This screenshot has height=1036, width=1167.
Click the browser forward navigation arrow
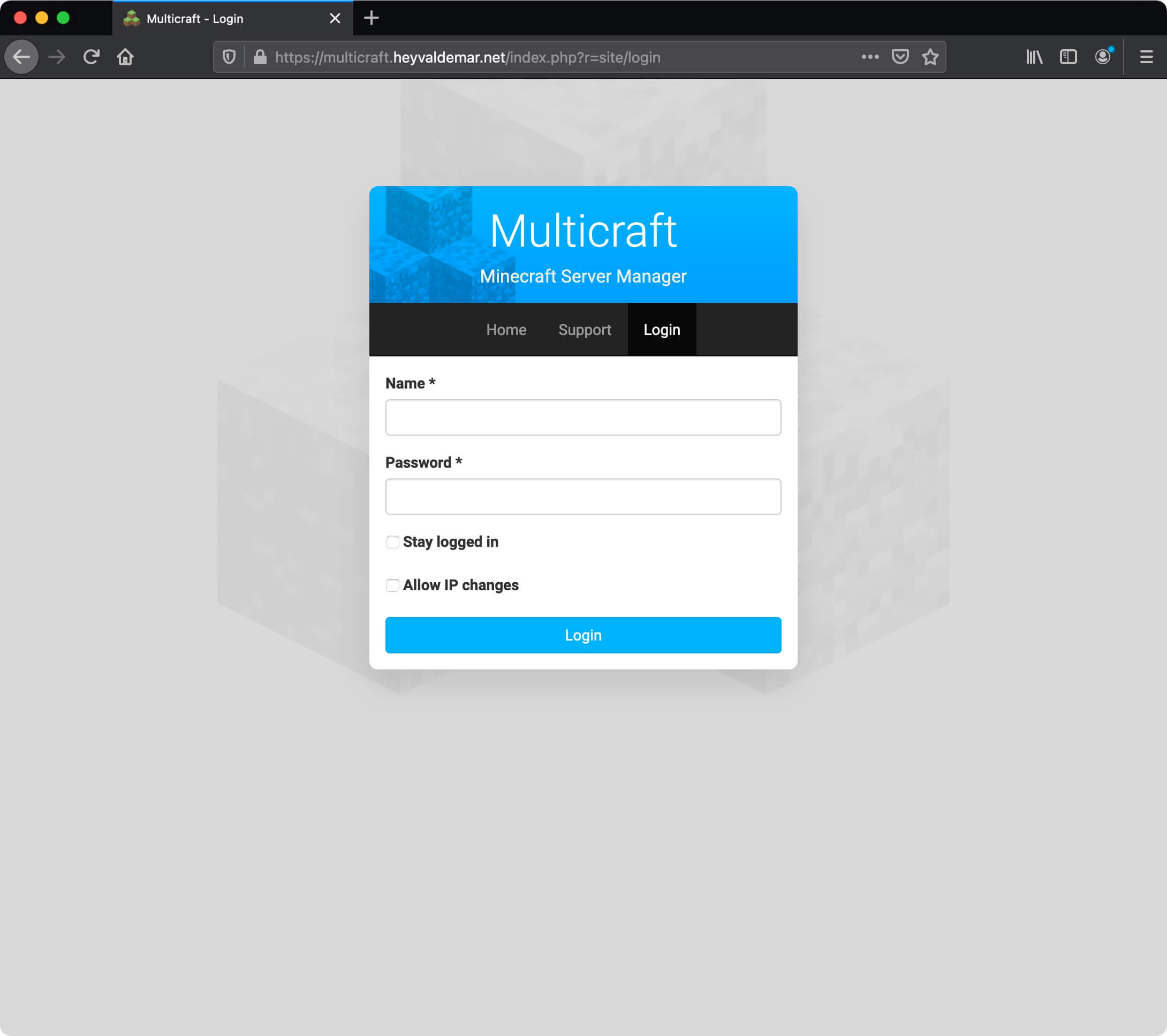57,56
